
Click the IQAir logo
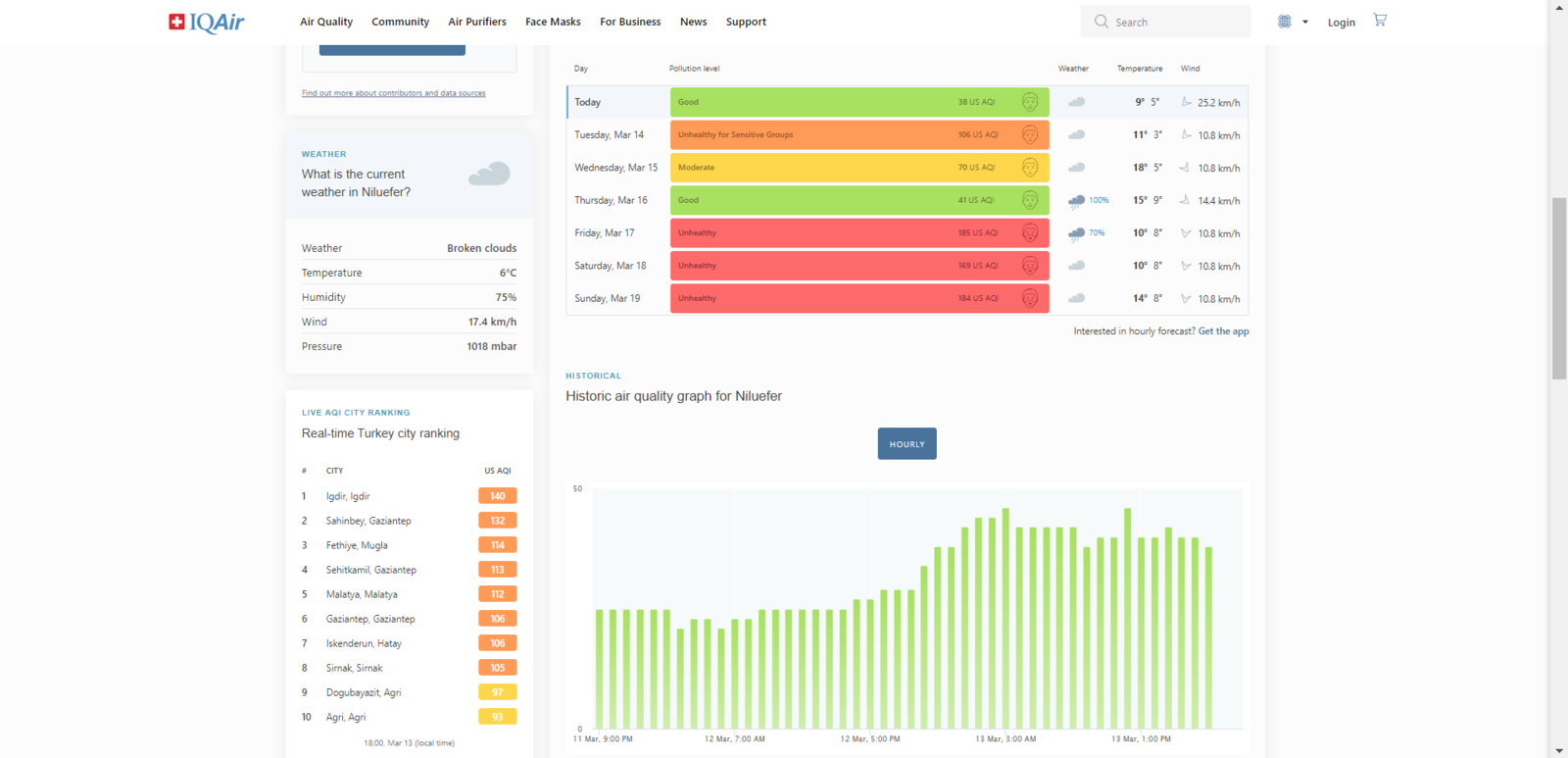coord(206,22)
